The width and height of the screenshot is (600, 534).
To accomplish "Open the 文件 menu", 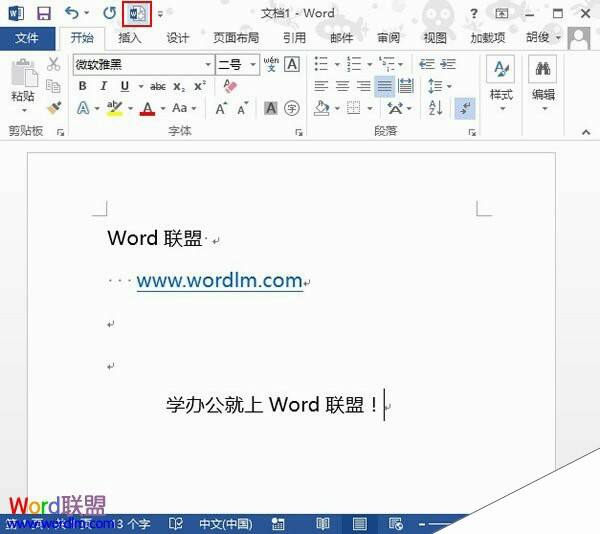I will pos(27,38).
